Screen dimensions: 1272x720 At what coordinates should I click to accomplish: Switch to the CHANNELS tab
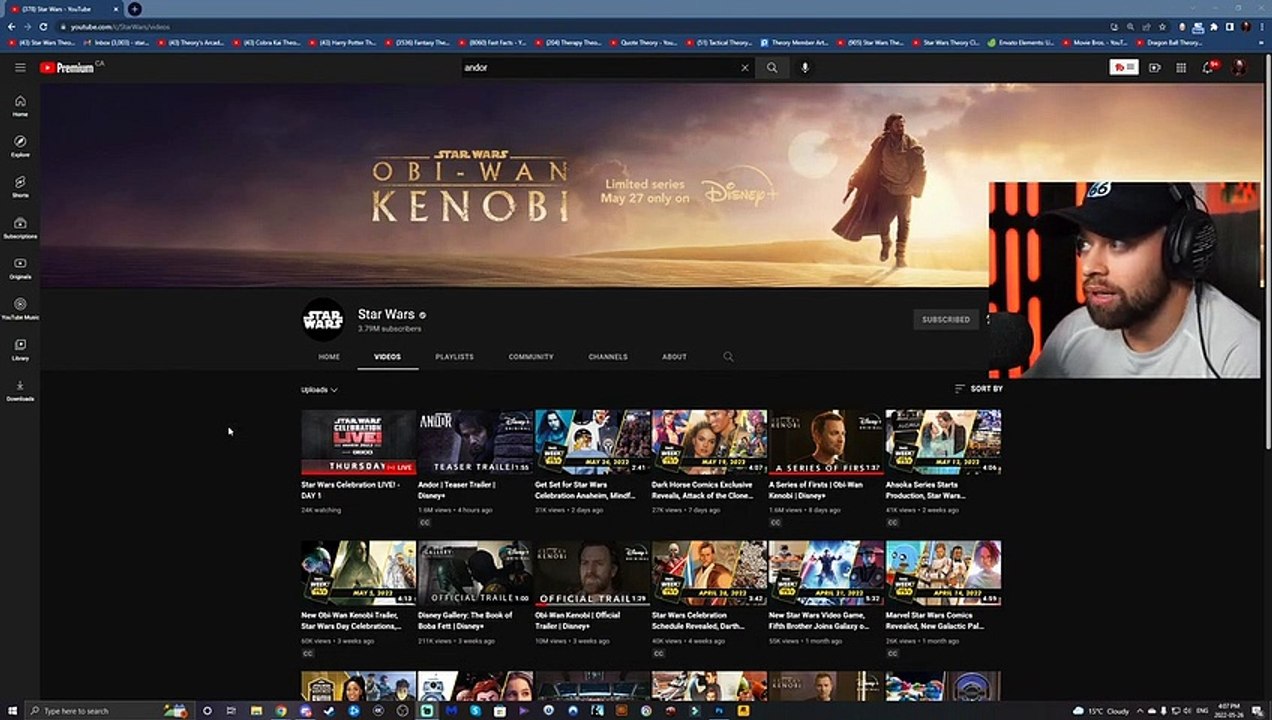[608, 357]
